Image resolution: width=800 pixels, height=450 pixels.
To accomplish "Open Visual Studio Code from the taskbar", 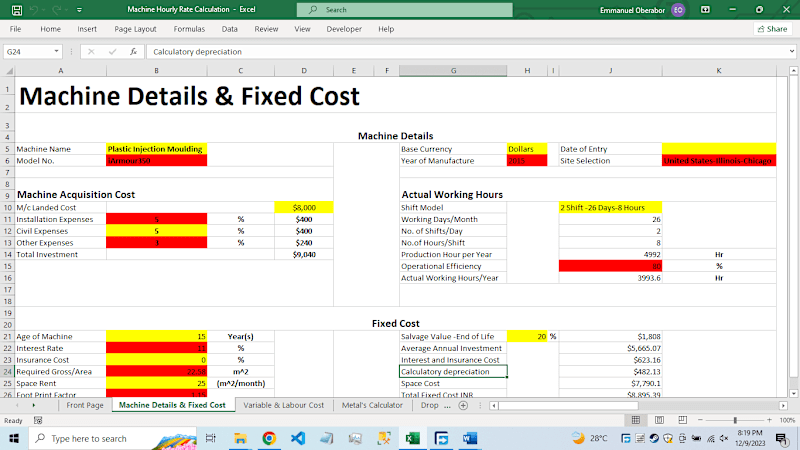I will [298, 438].
